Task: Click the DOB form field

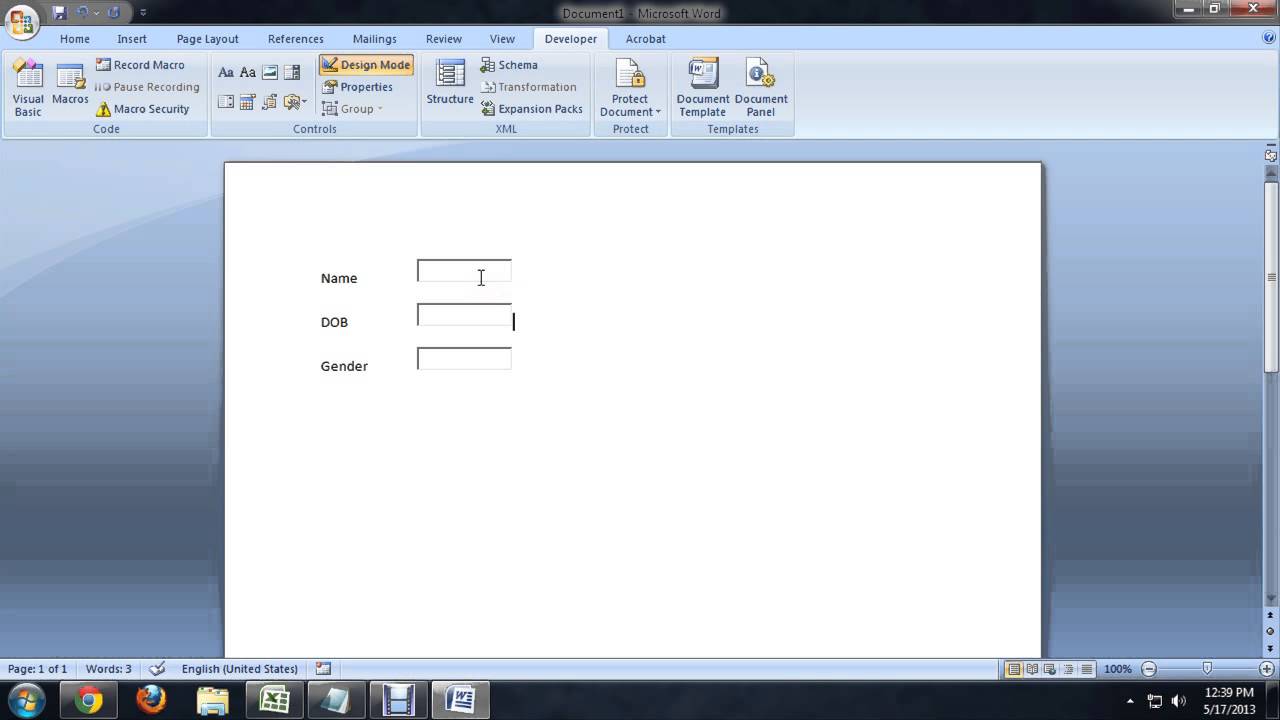Action: (464, 315)
